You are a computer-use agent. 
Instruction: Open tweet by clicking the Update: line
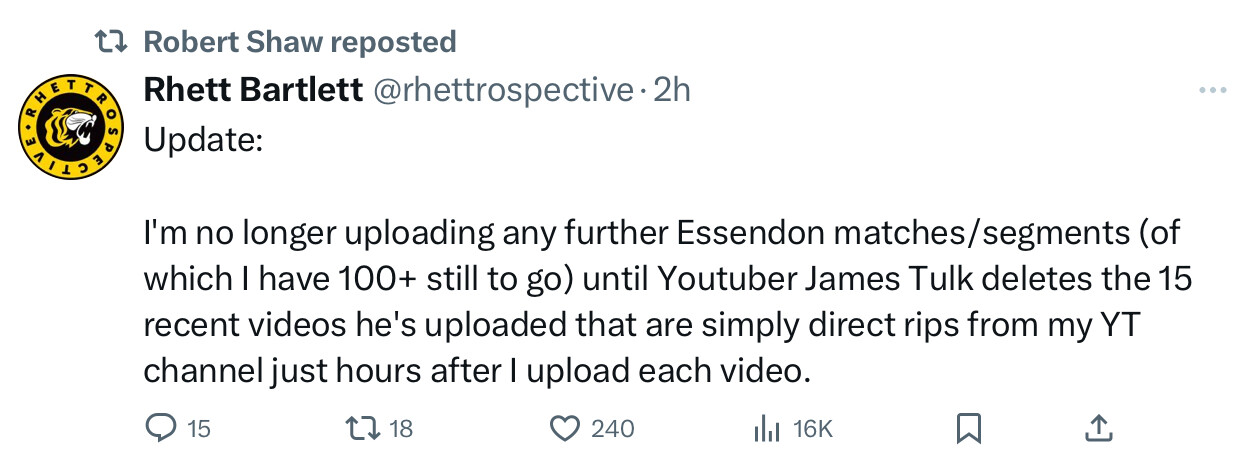204,139
